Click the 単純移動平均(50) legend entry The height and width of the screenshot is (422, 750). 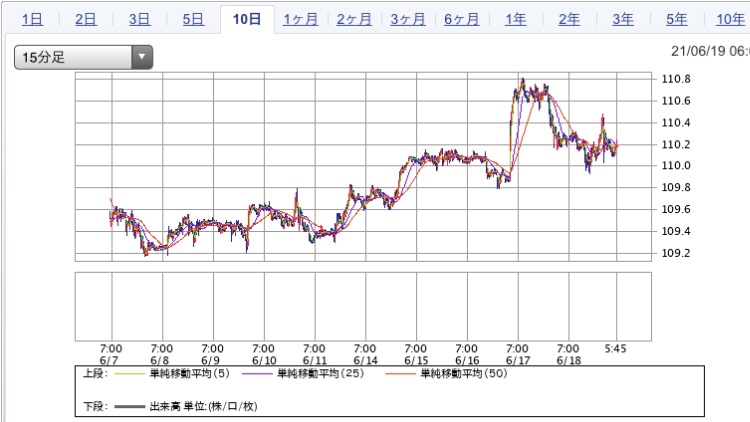click(x=463, y=373)
